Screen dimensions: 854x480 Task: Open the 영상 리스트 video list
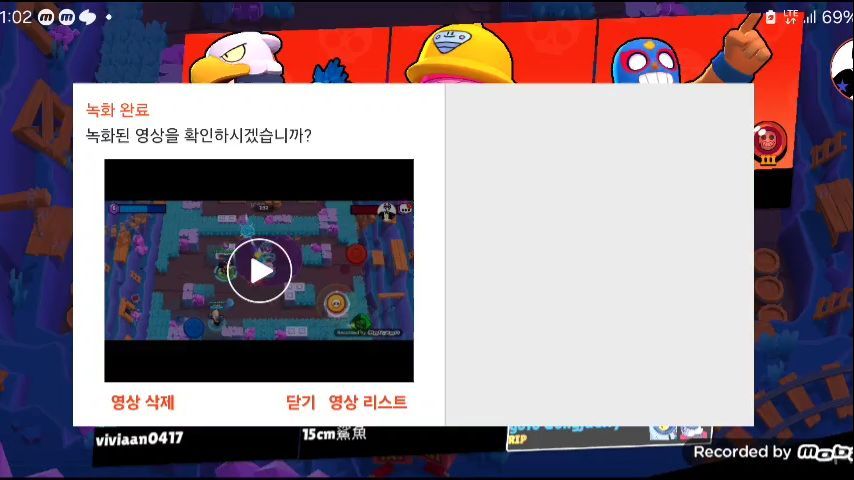pos(368,402)
